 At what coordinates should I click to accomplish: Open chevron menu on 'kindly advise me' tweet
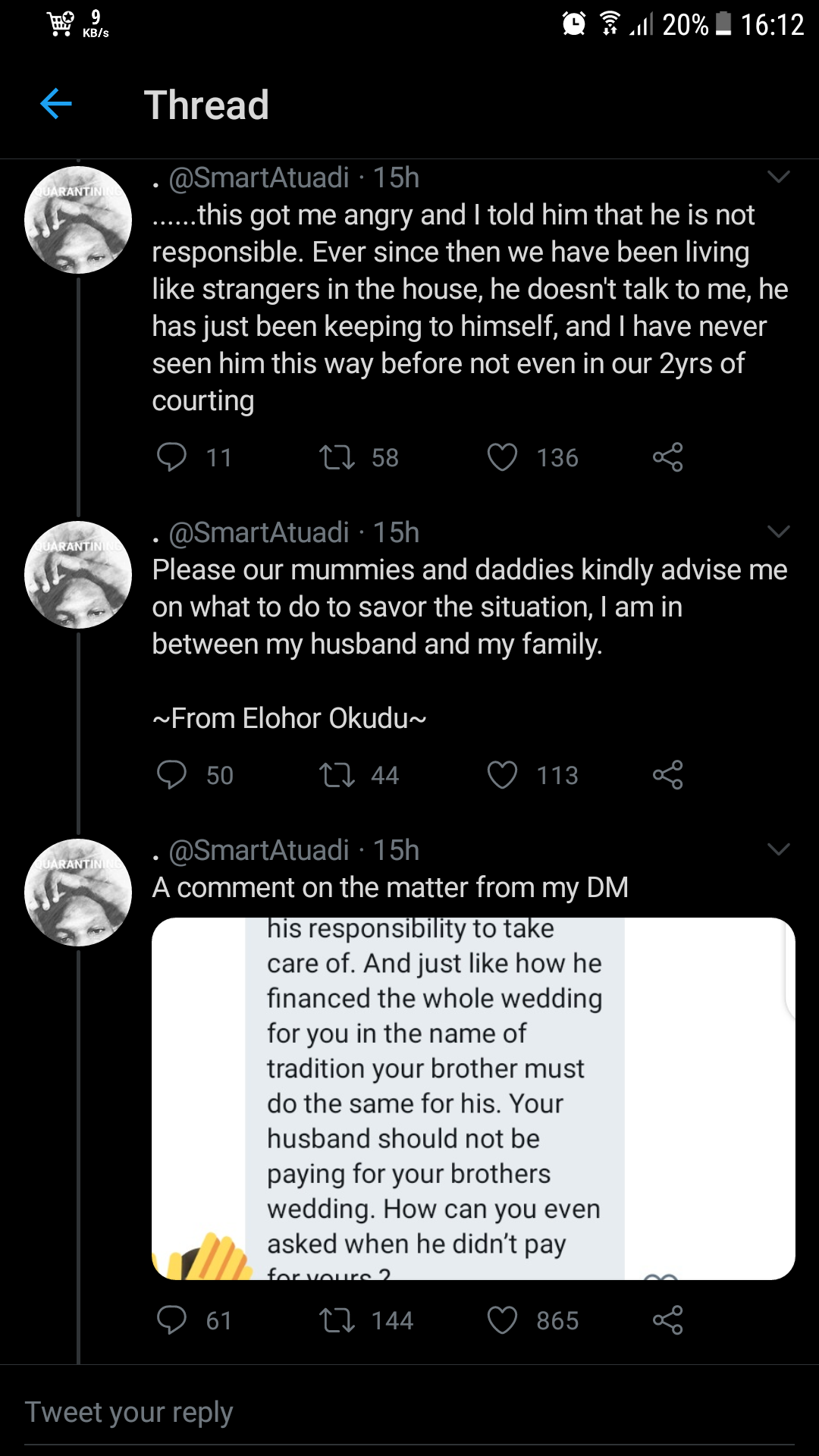coord(779,532)
